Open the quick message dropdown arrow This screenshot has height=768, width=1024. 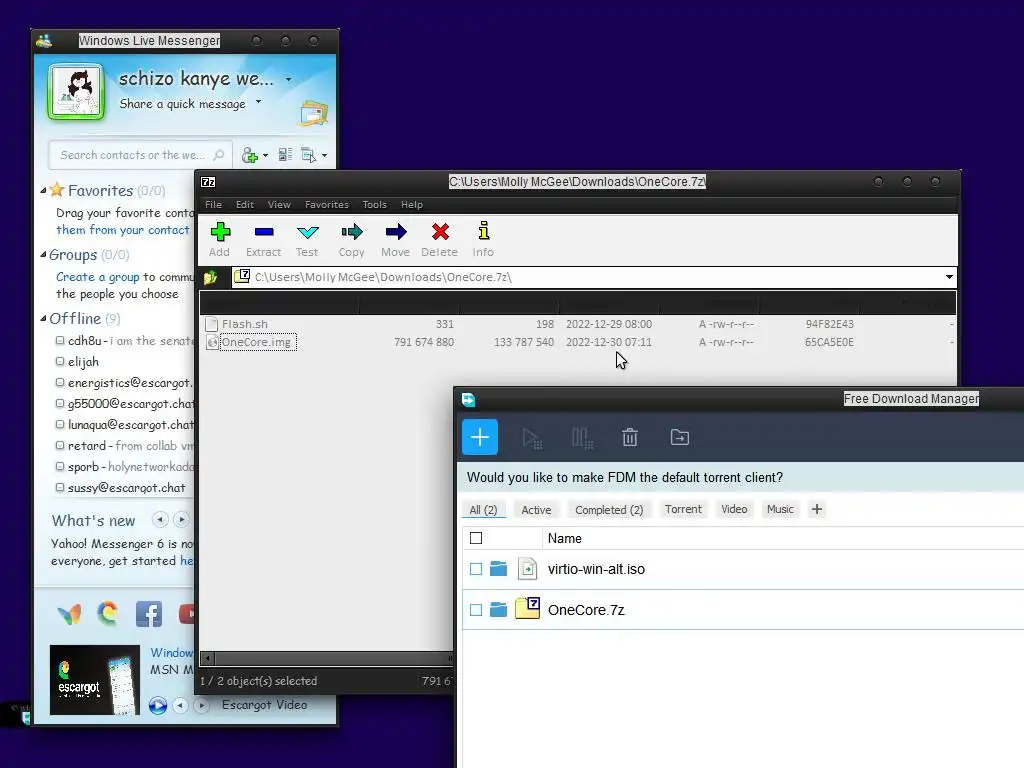coord(259,102)
